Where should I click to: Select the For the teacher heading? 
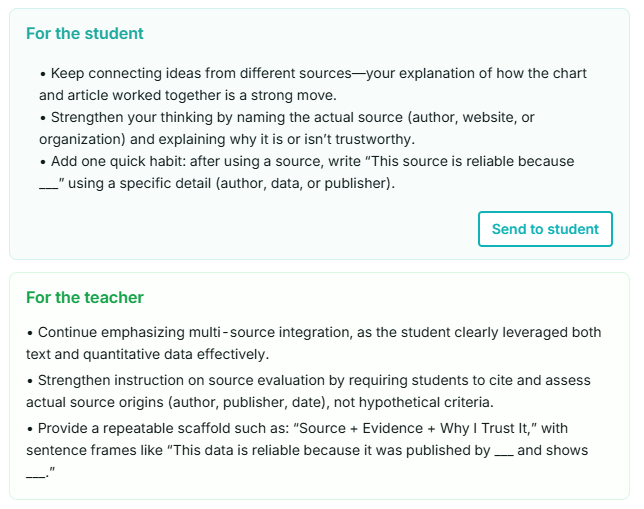coord(85,297)
